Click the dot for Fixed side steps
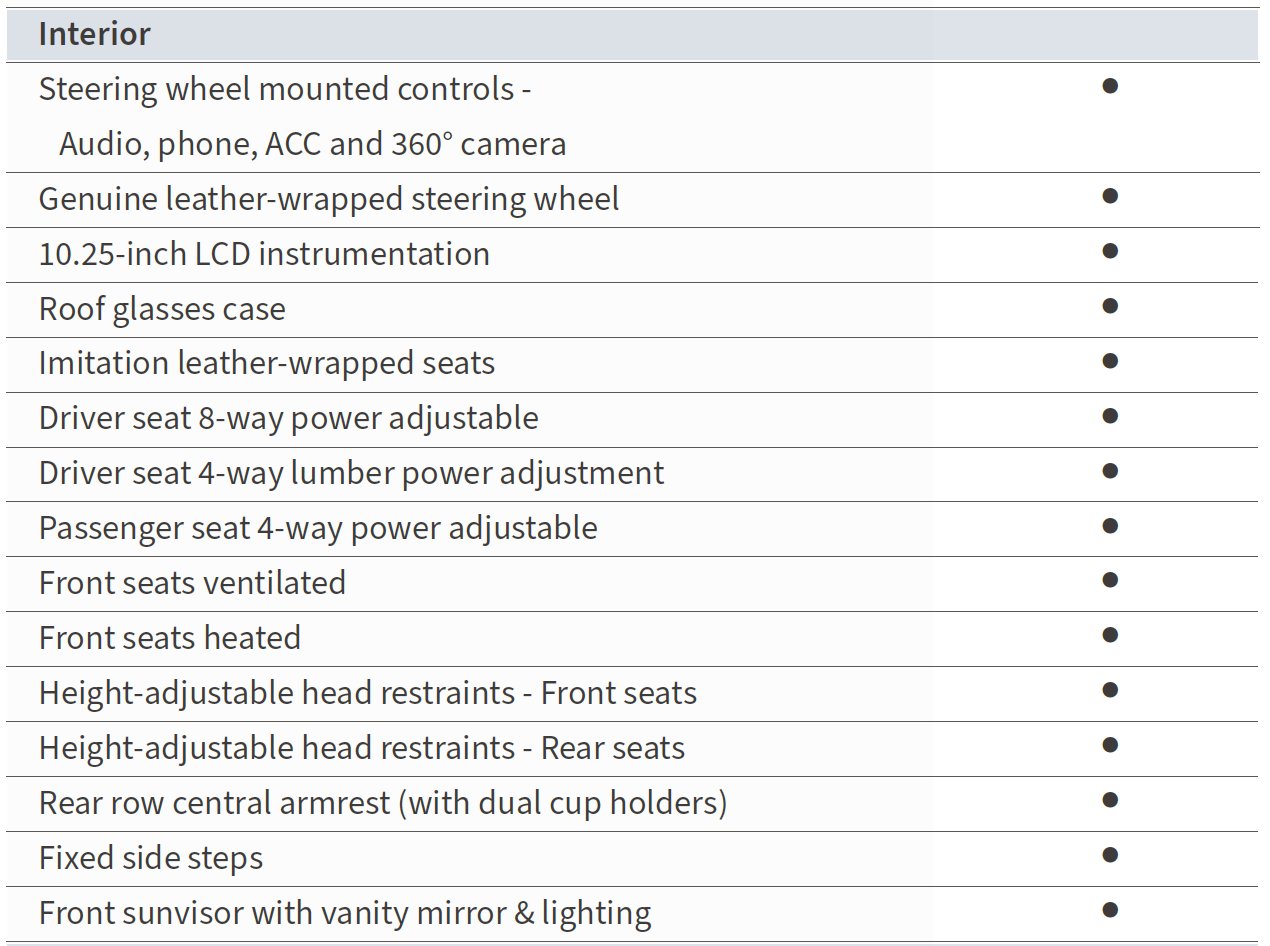 tap(1109, 855)
